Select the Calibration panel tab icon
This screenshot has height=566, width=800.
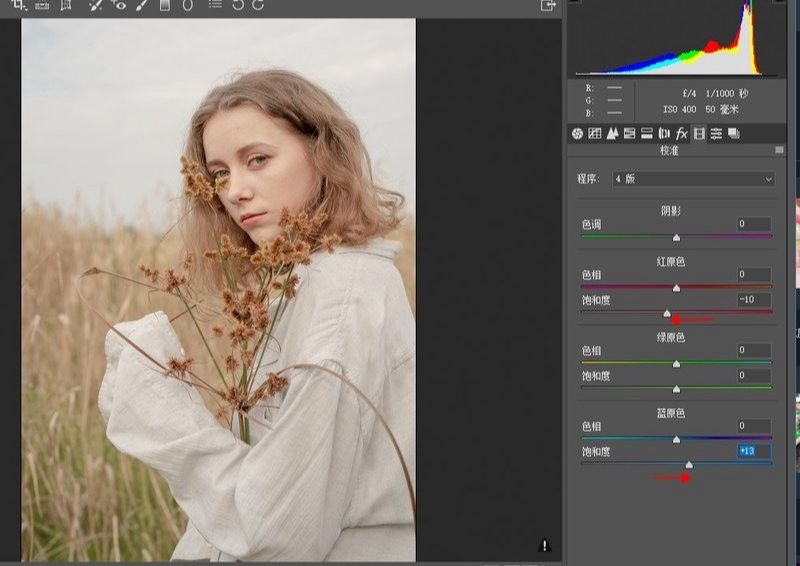699,134
